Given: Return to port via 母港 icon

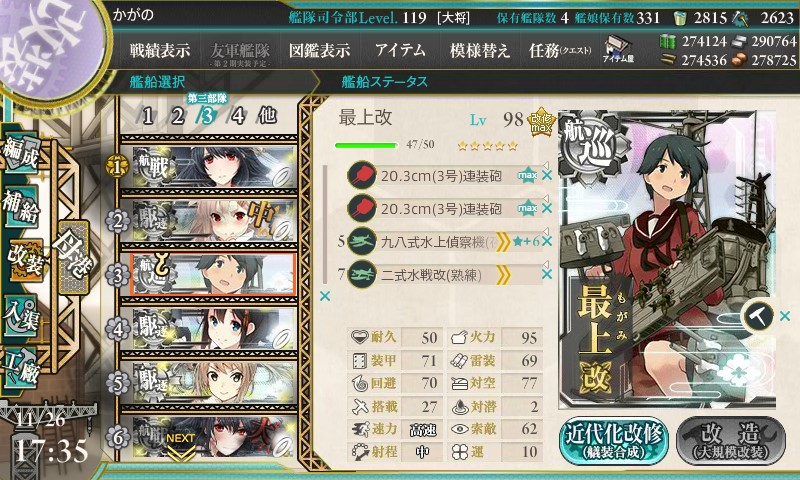Looking at the screenshot, I should (x=73, y=258).
